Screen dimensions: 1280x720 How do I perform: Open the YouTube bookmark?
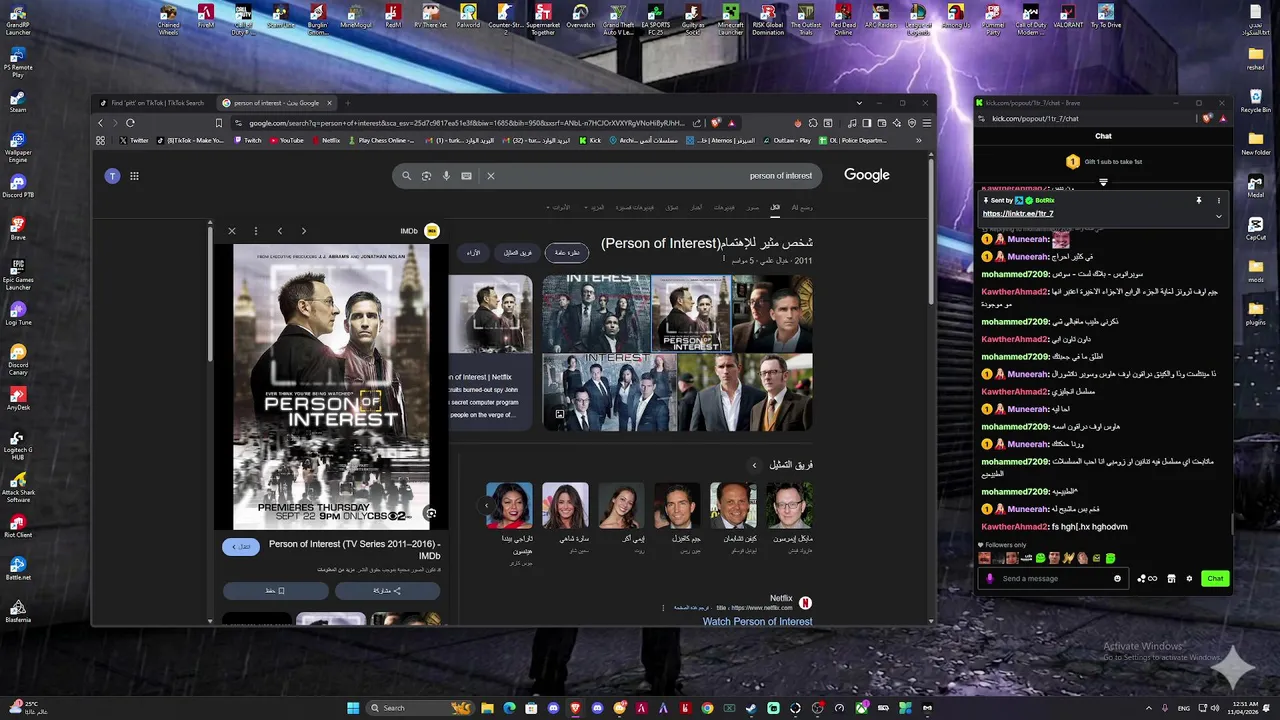point(286,141)
